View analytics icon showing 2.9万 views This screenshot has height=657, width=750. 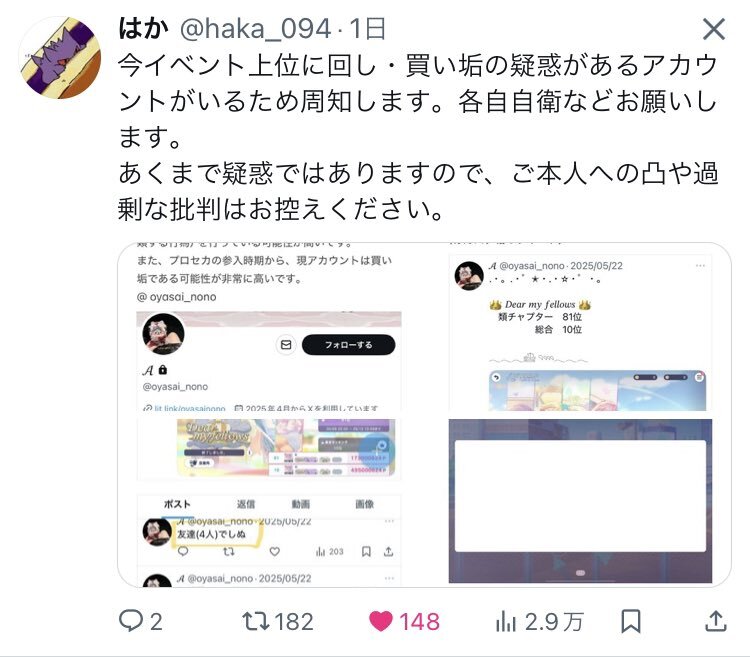tap(539, 622)
